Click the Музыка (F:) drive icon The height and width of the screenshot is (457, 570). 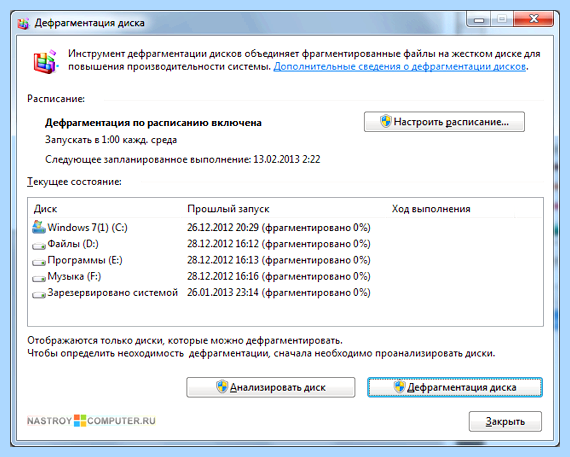pos(39,278)
